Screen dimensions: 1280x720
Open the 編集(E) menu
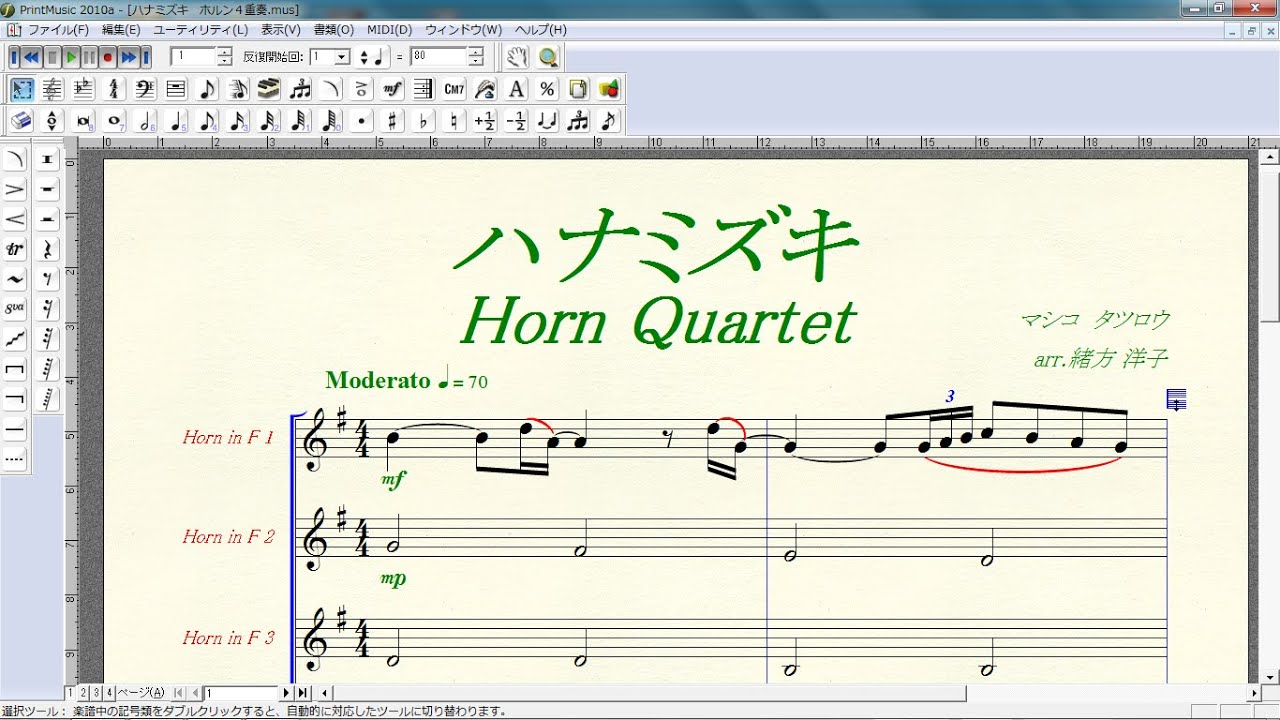point(121,30)
